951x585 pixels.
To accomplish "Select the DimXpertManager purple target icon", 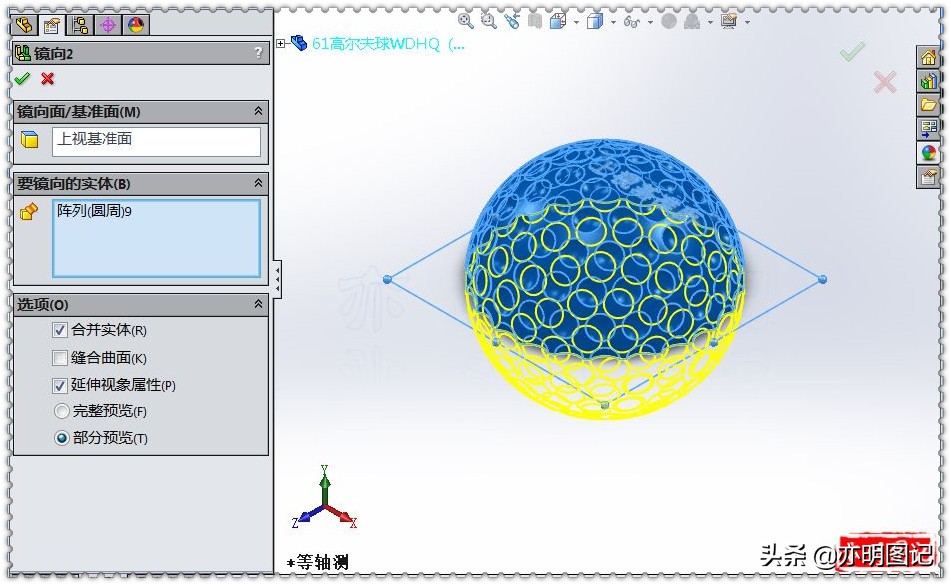I will click(x=108, y=25).
